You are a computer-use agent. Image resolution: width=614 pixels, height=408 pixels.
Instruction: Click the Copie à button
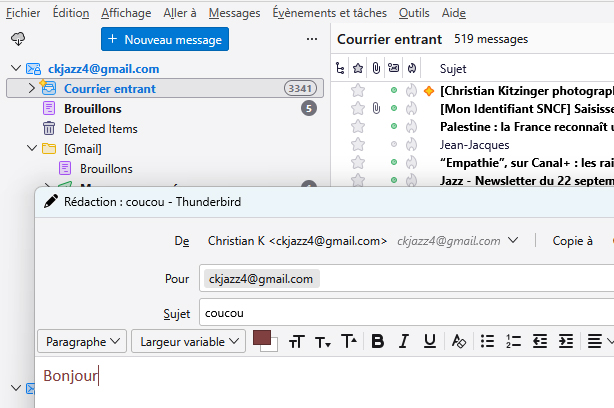point(572,241)
